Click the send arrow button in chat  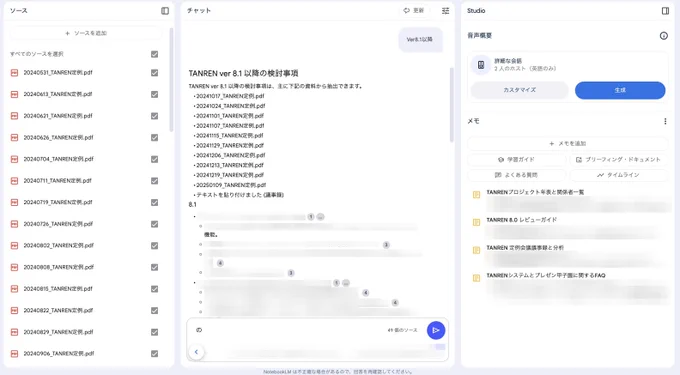[x=436, y=330]
